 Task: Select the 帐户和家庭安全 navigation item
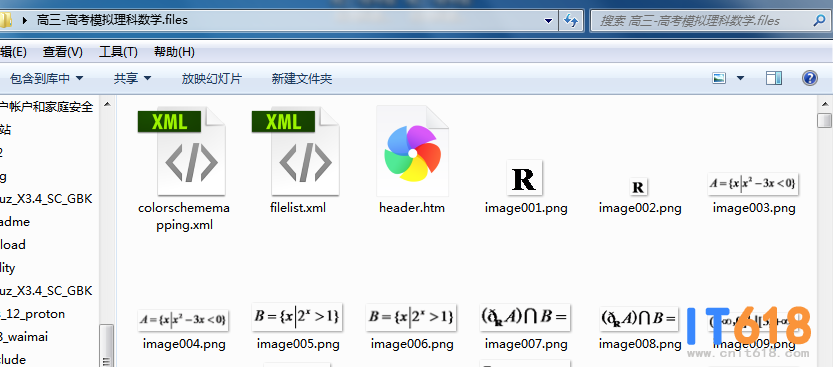click(47, 107)
